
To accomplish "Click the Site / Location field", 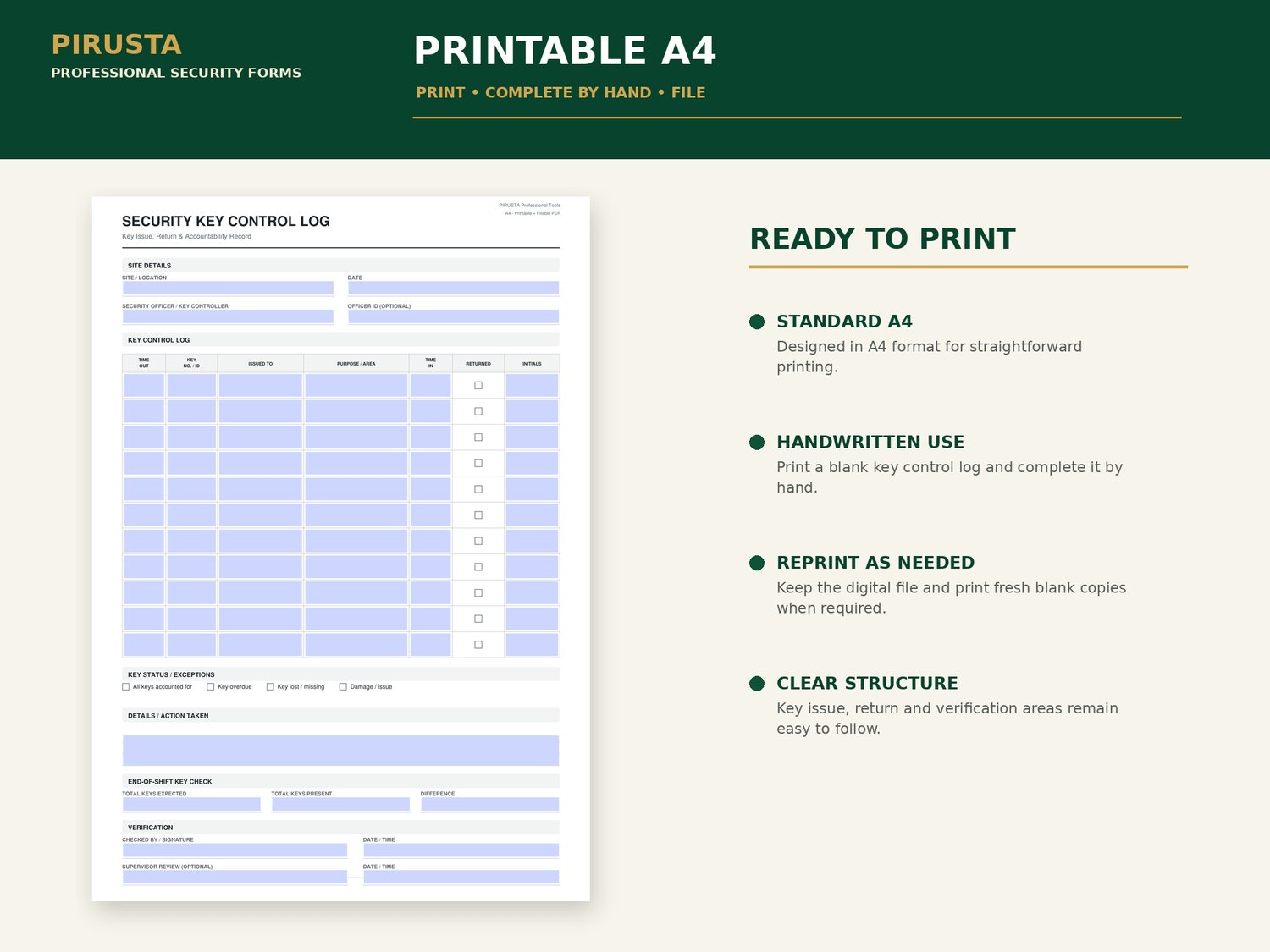I will click(228, 288).
